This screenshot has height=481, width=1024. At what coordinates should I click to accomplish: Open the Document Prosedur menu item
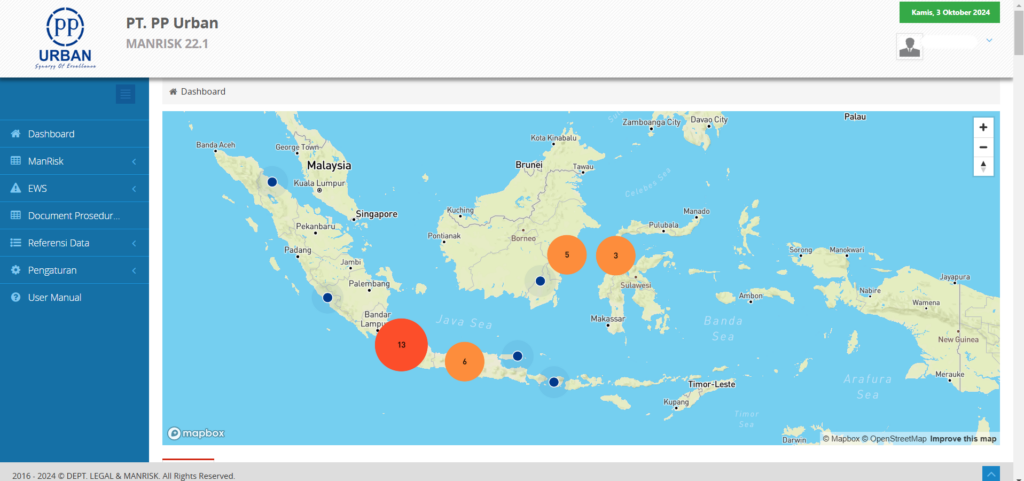pyautogui.click(x=74, y=215)
